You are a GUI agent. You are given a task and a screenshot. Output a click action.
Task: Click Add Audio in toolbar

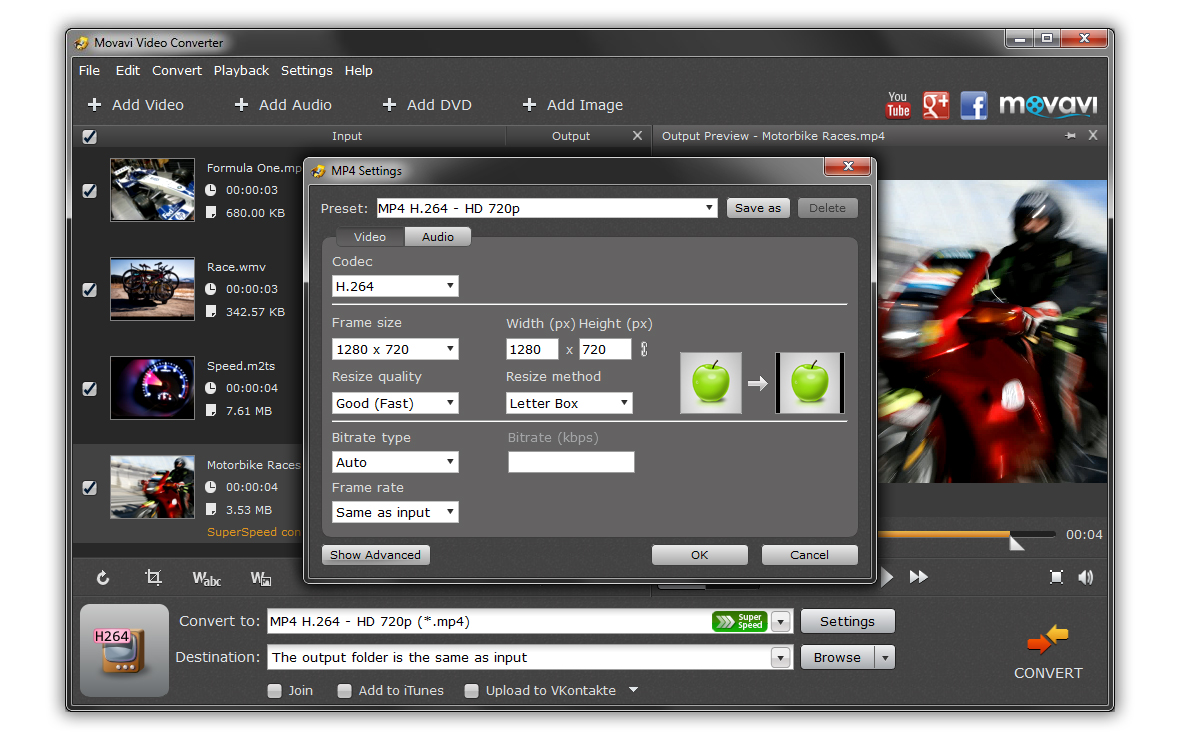tap(283, 105)
